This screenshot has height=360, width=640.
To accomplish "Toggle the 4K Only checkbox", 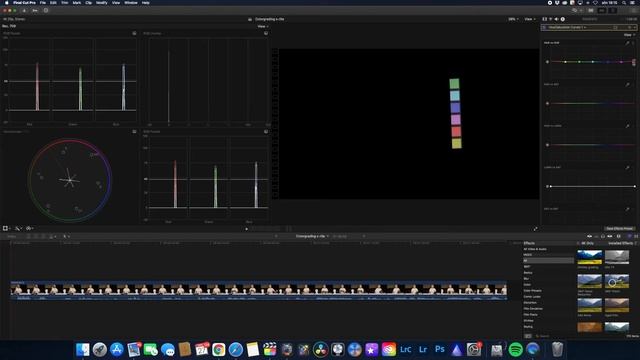I will (578, 243).
